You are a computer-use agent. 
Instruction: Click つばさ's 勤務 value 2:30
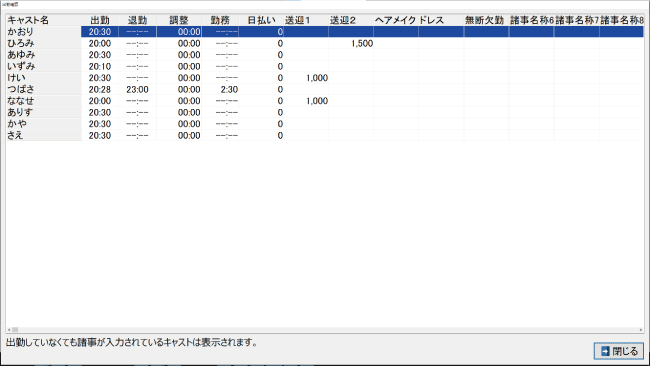[229, 90]
